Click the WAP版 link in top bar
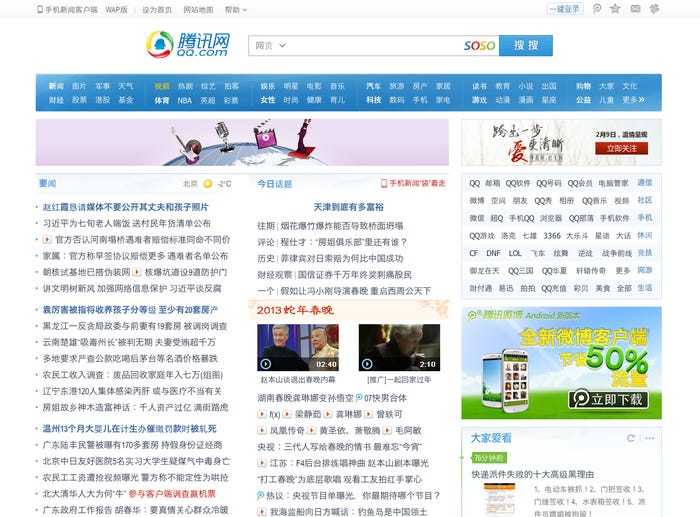Viewport: 700px width, 517px height. point(117,9)
